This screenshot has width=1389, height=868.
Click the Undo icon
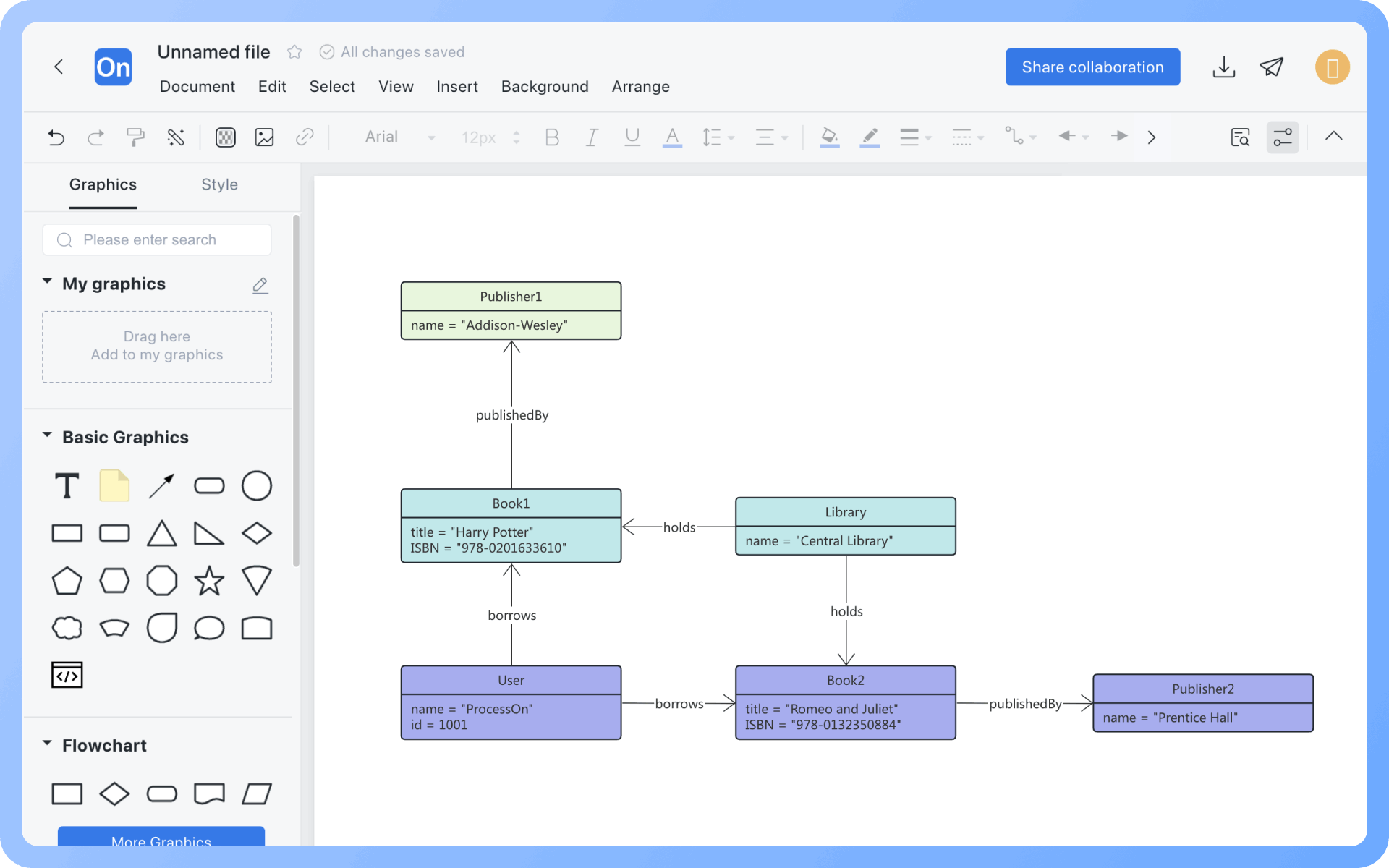click(56, 137)
